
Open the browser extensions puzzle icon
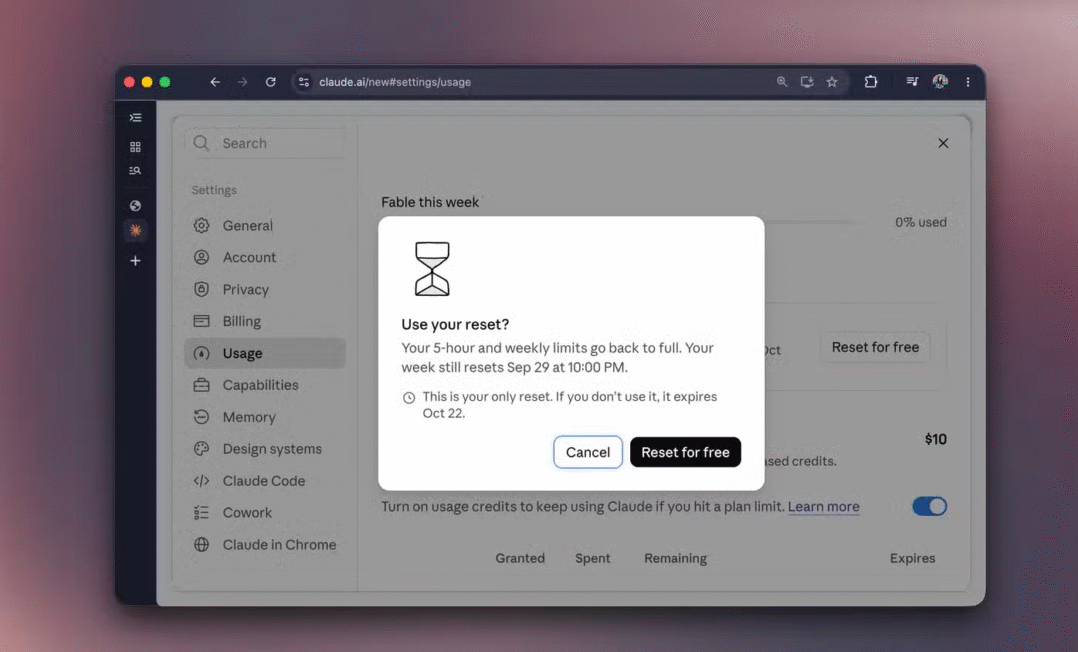[x=871, y=82]
